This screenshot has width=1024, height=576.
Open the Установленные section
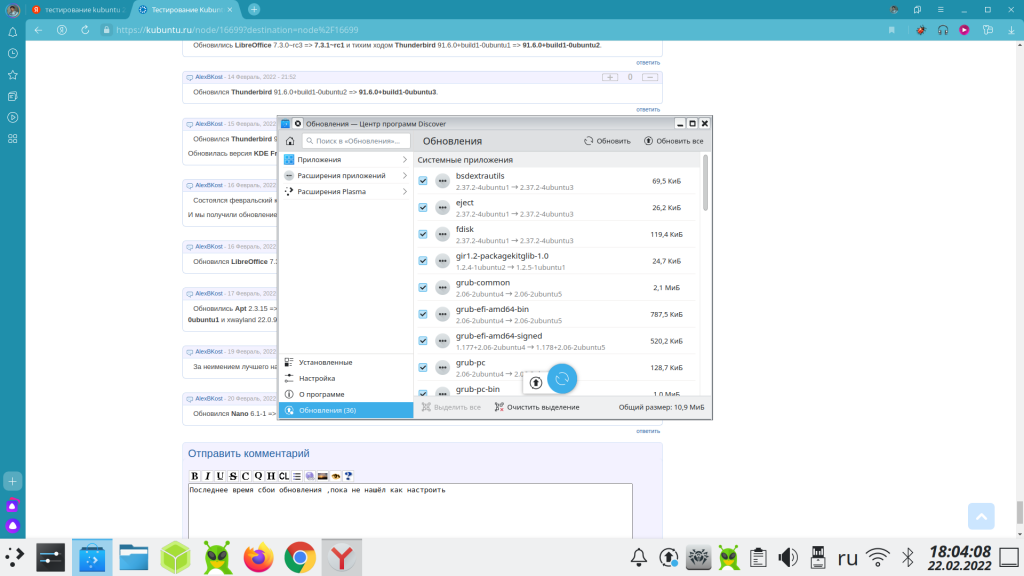pyautogui.click(x=346, y=362)
